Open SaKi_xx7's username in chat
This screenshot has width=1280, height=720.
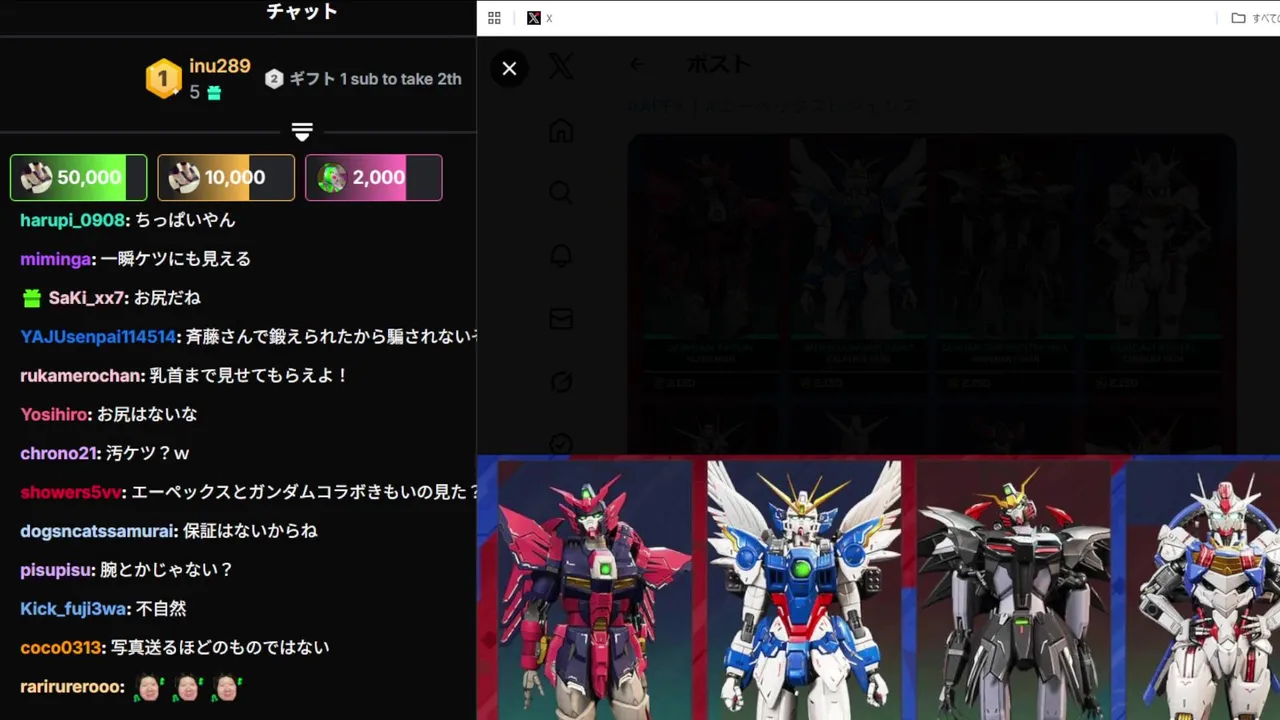coord(87,298)
